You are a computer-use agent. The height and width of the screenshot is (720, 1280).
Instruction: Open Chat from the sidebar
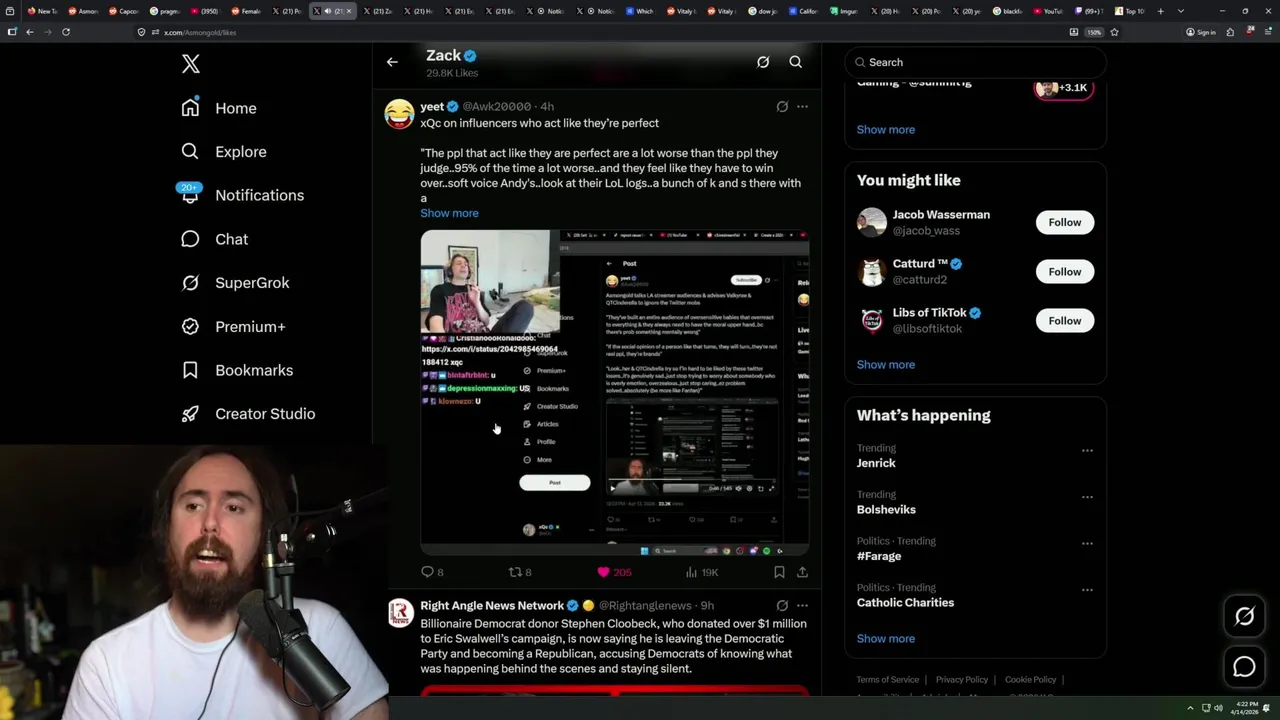pyautogui.click(x=214, y=239)
